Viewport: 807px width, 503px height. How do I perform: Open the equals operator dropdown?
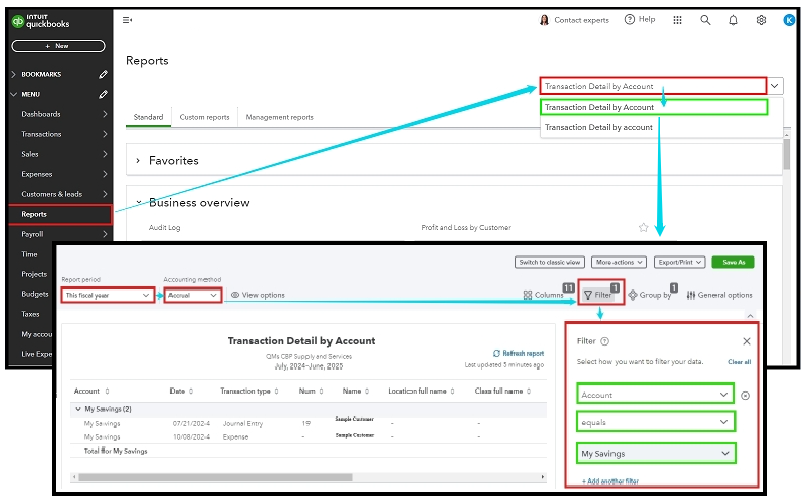pos(655,422)
